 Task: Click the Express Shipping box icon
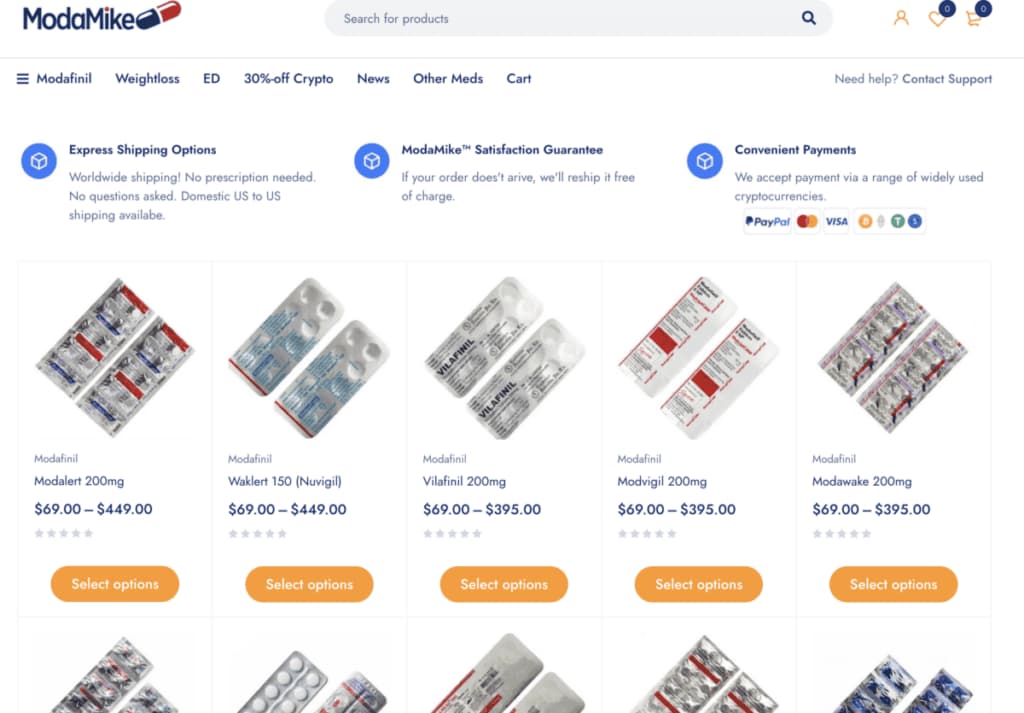tap(39, 161)
